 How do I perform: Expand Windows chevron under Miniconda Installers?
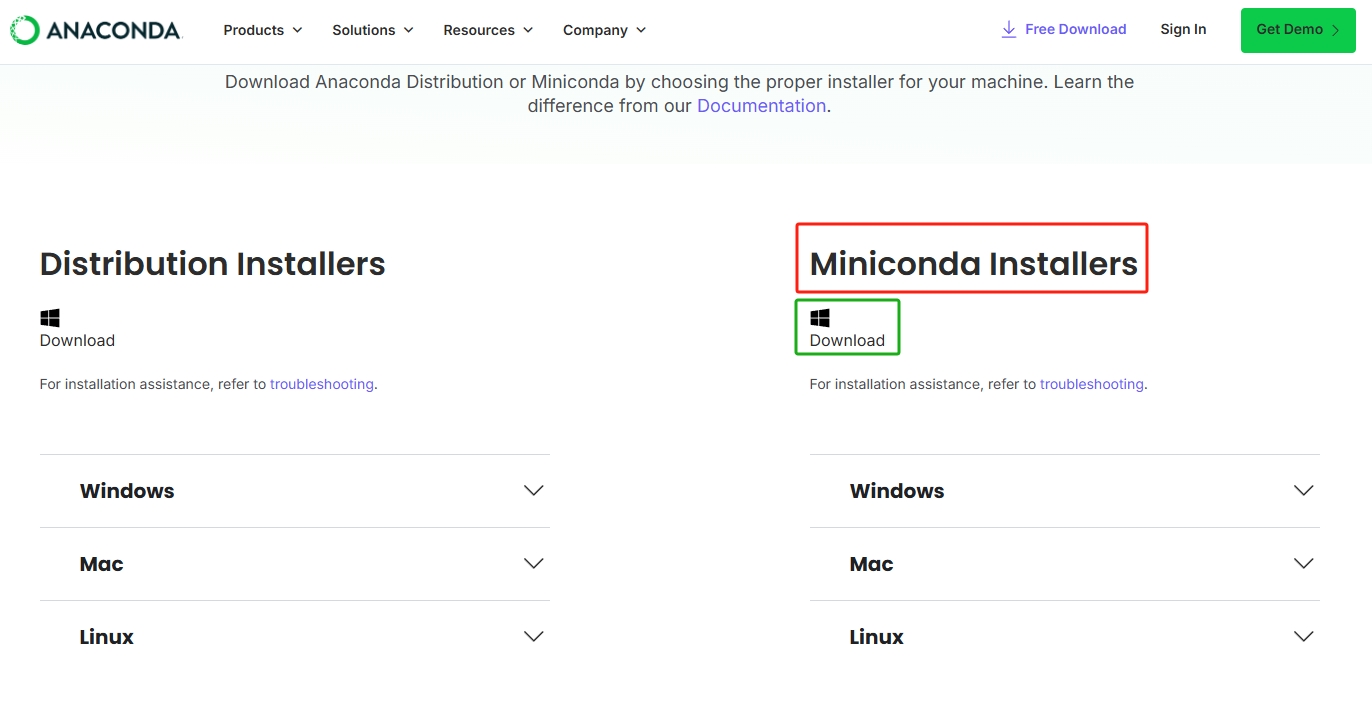pyautogui.click(x=1304, y=491)
